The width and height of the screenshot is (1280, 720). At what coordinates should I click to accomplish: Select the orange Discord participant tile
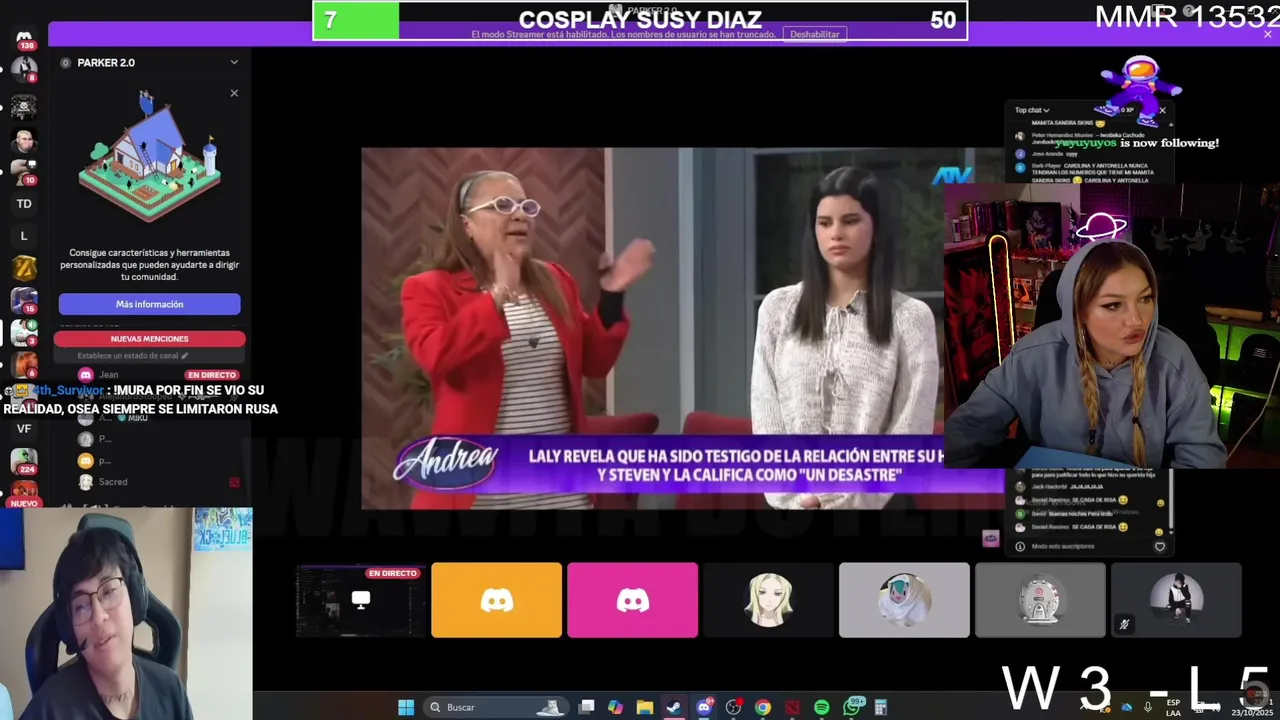[496, 600]
